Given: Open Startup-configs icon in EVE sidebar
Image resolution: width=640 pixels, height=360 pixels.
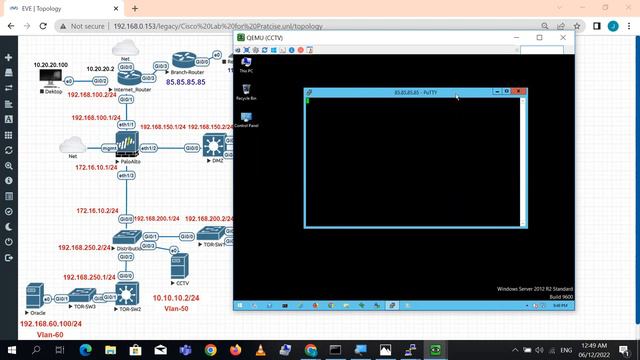Looking at the screenshot, I should coord(8,104).
